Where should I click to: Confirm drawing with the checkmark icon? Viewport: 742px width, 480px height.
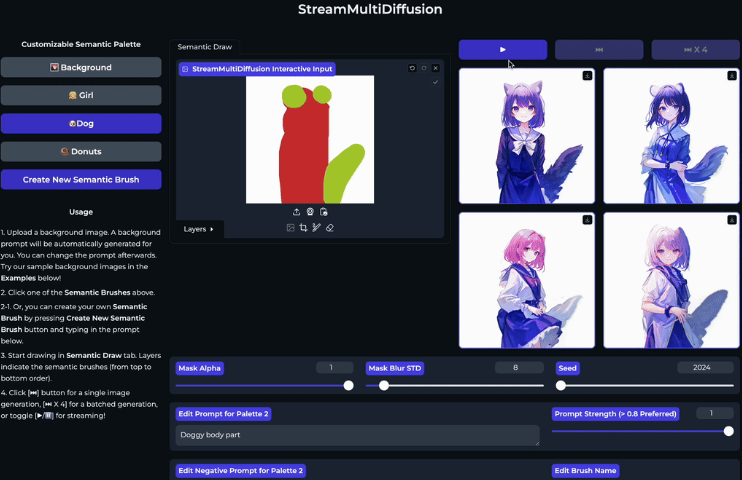pos(435,82)
